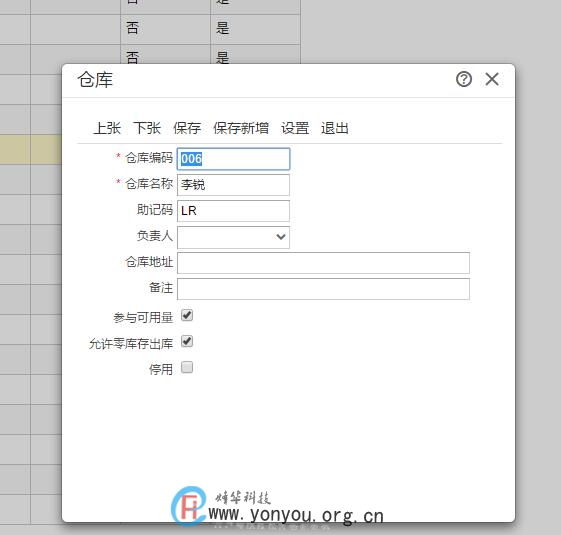Image resolution: width=561 pixels, height=535 pixels.
Task: Select 退出 to exit the form
Action: 335,128
